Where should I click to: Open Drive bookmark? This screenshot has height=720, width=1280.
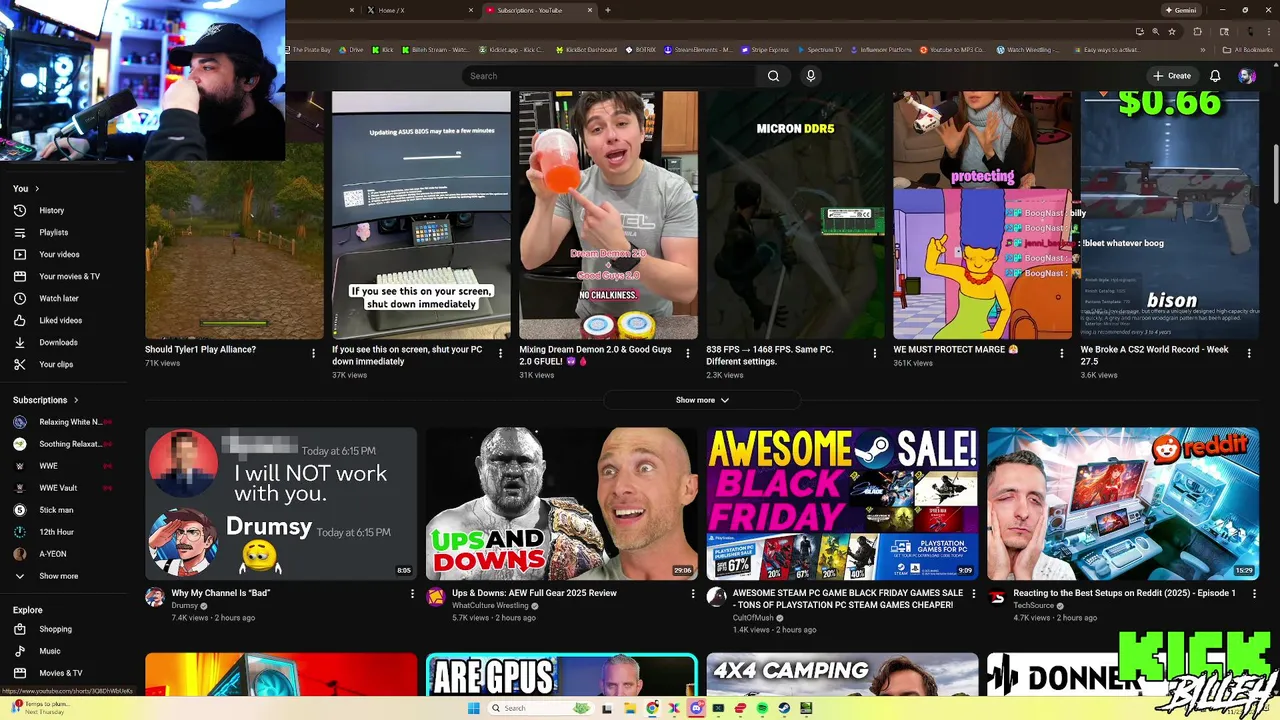[x=351, y=49]
